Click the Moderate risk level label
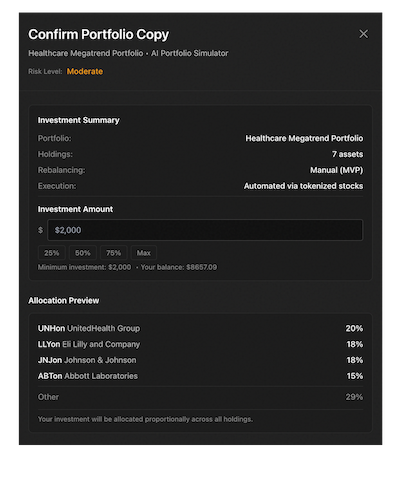 coord(85,71)
